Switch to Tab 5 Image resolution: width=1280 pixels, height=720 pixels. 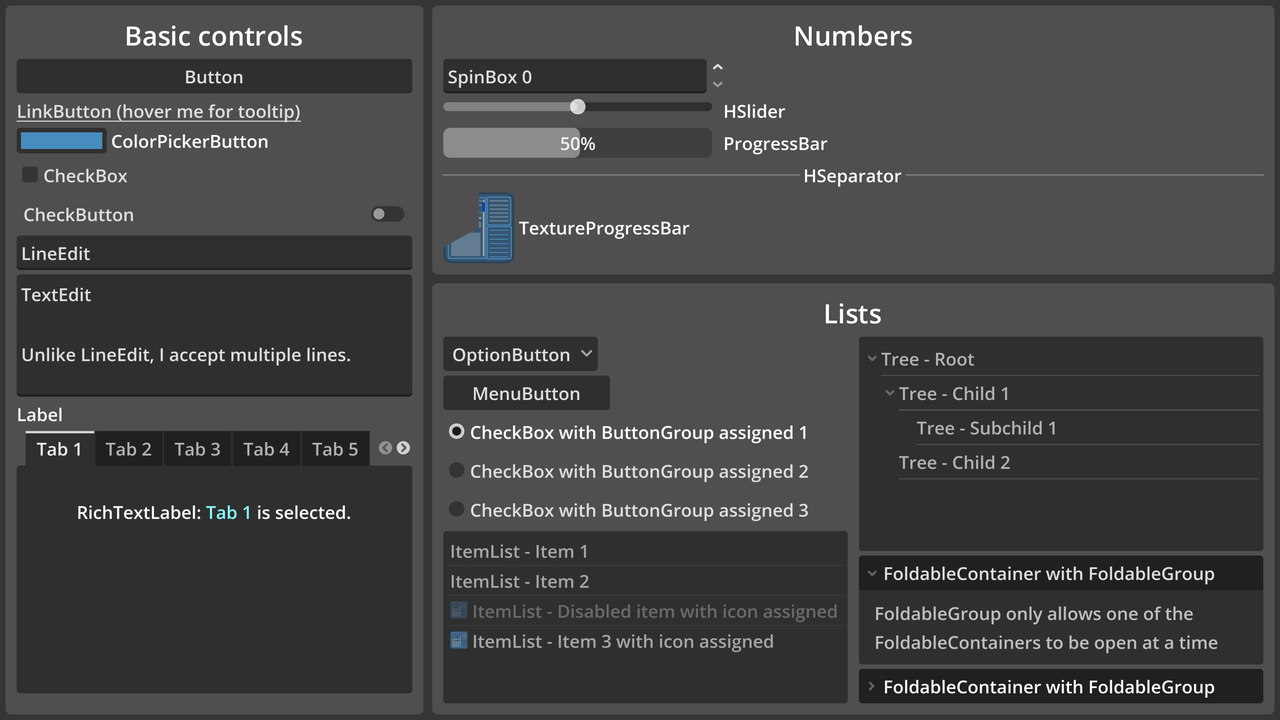tap(335, 449)
